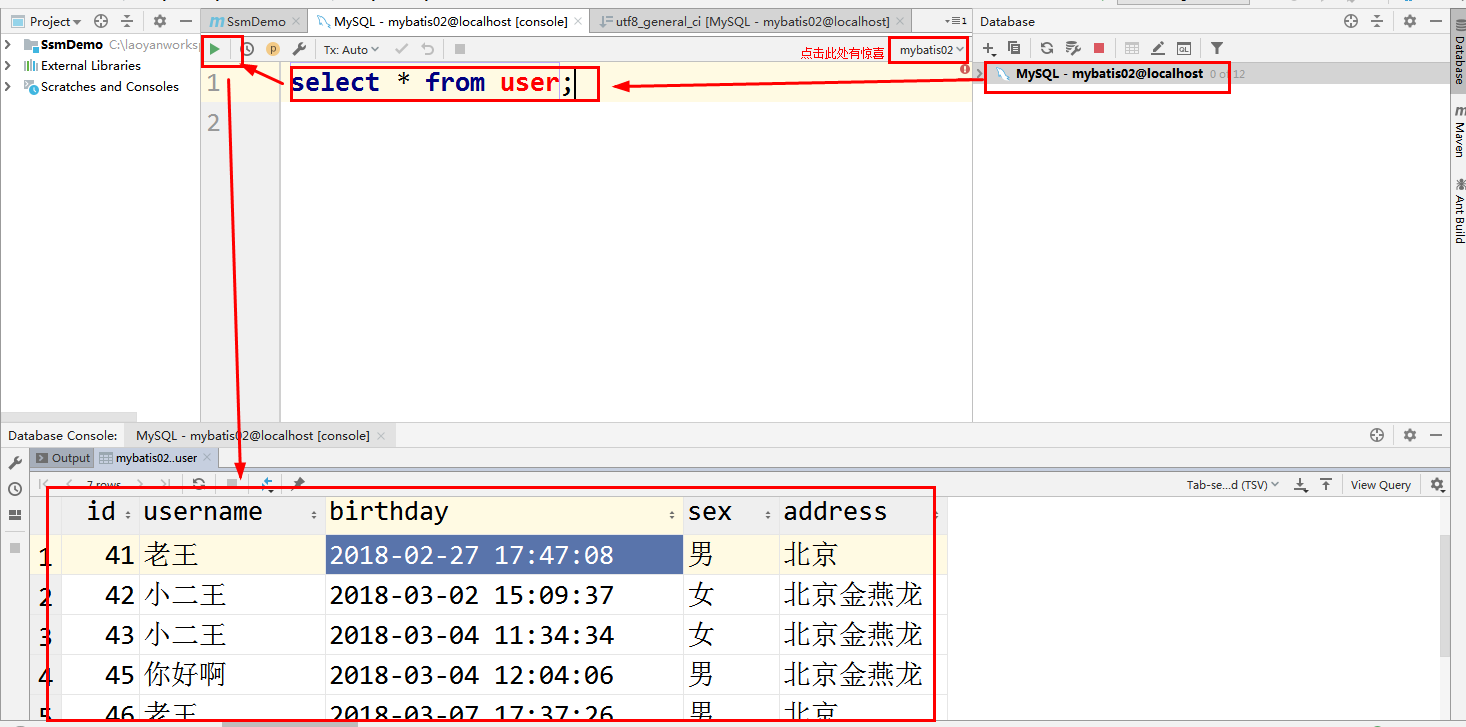Click the pencil edit data source icon

pos(1159,47)
